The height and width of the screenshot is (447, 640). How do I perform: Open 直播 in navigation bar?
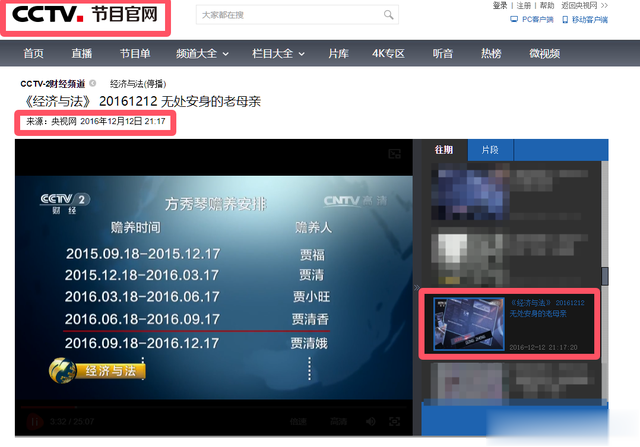point(82,53)
